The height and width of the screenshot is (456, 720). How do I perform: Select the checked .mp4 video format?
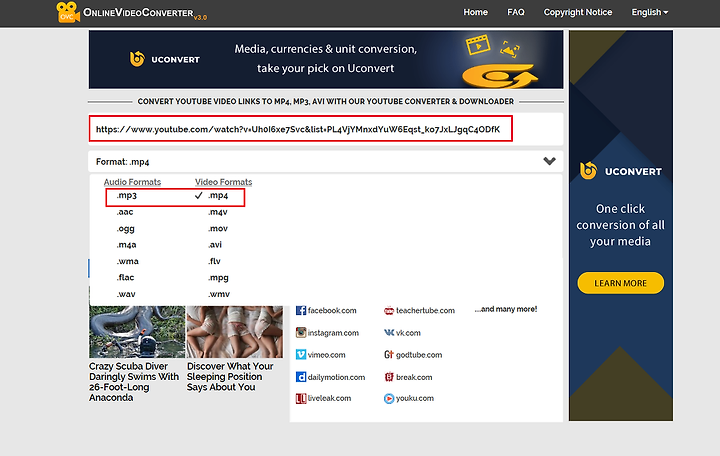click(218, 195)
